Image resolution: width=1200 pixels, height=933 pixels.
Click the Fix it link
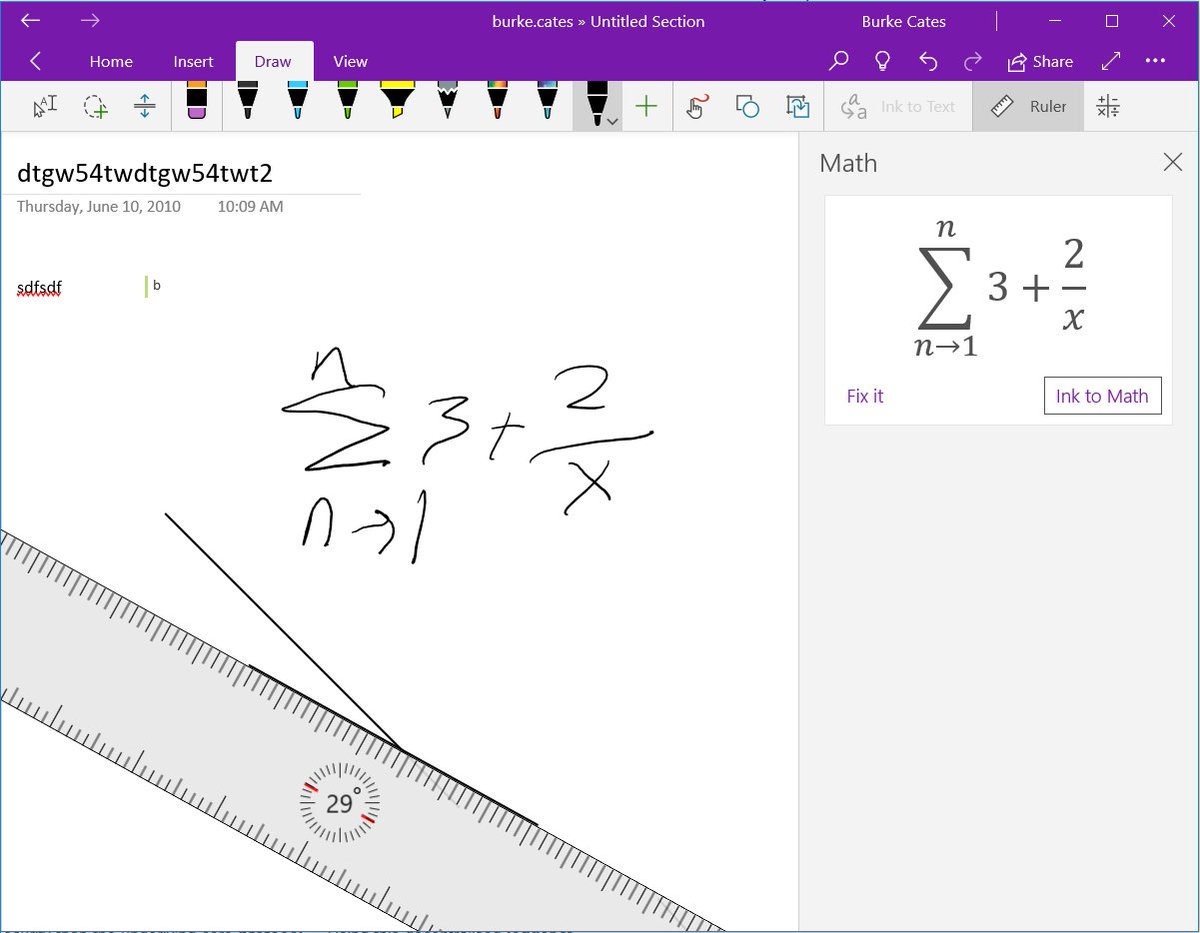[x=865, y=396]
